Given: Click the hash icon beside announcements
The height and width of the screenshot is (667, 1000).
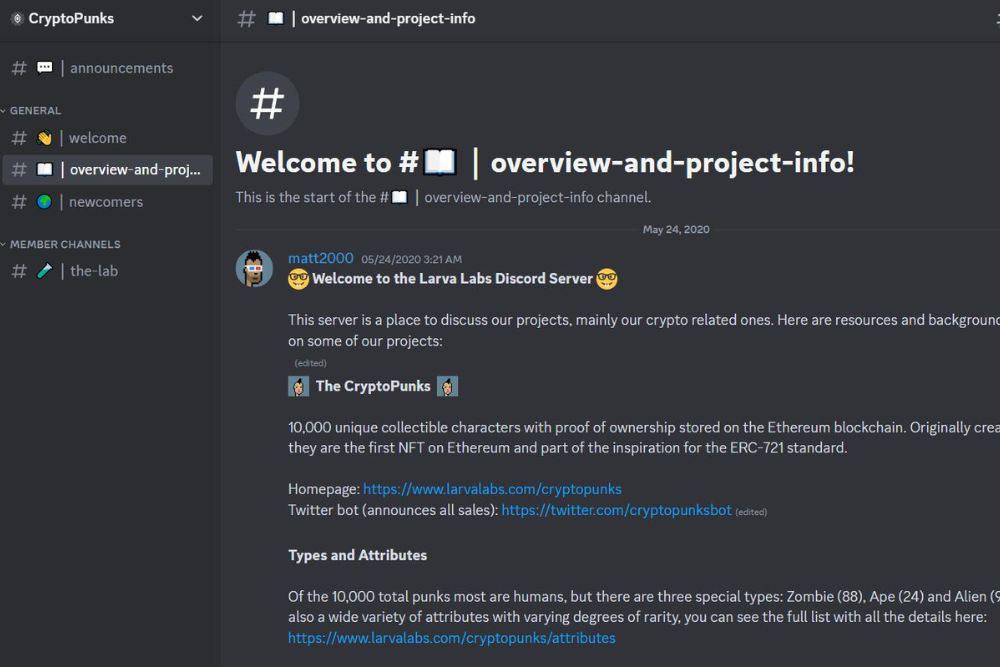Looking at the screenshot, I should tap(19, 68).
